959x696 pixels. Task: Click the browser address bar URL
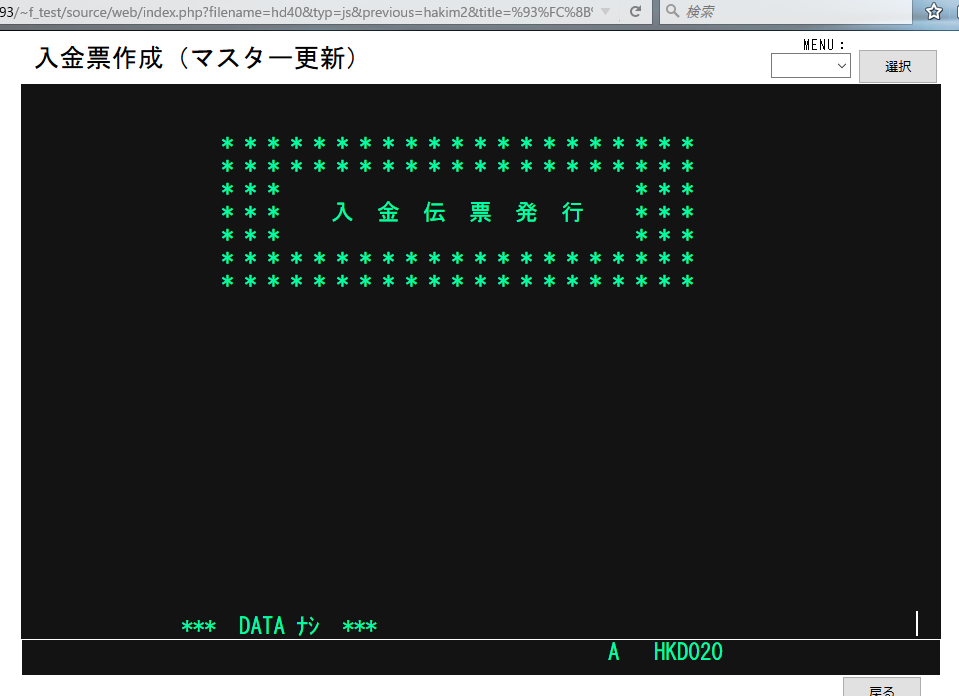[x=300, y=11]
